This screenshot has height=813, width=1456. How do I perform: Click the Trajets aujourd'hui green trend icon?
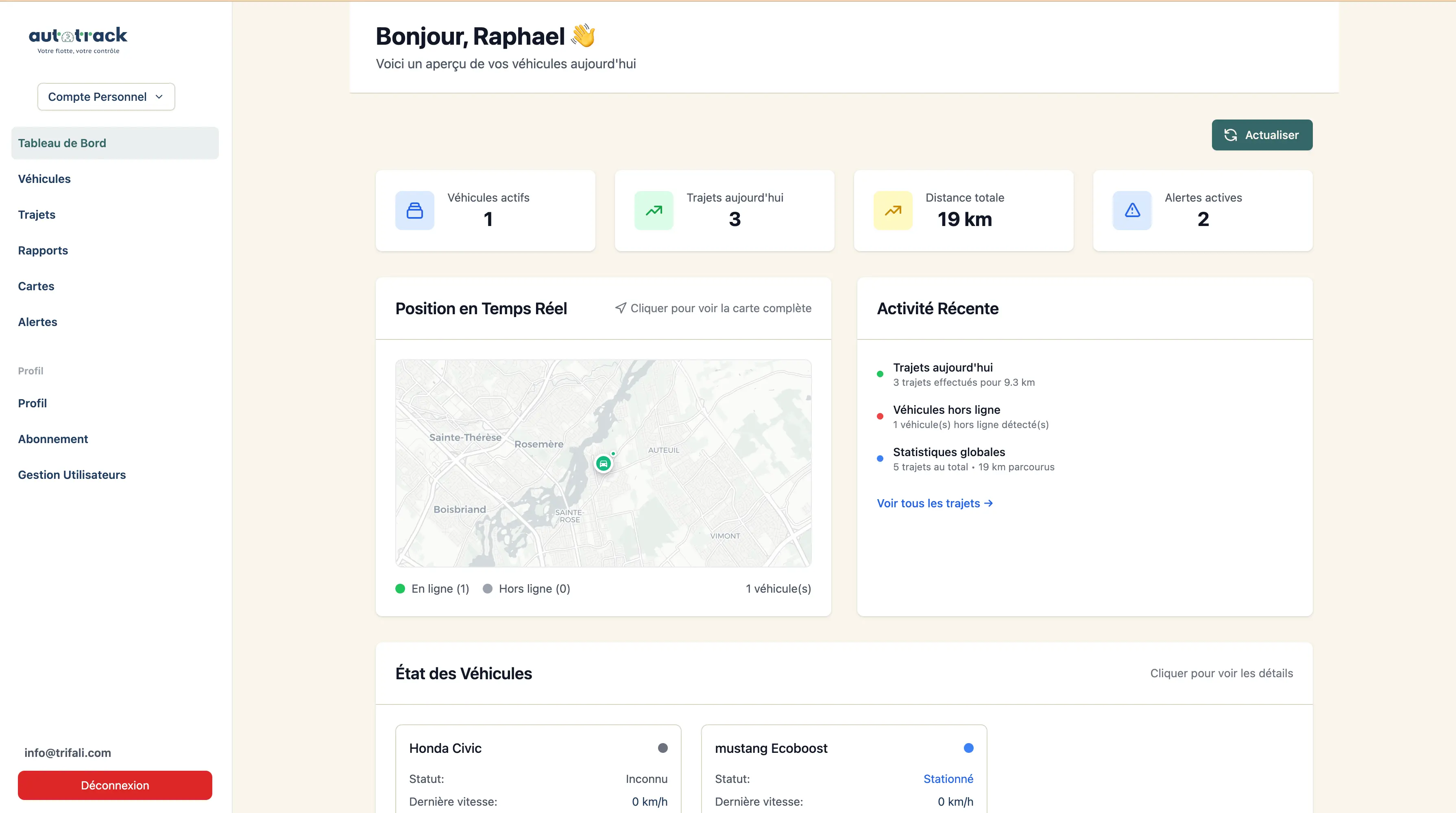[x=654, y=210]
